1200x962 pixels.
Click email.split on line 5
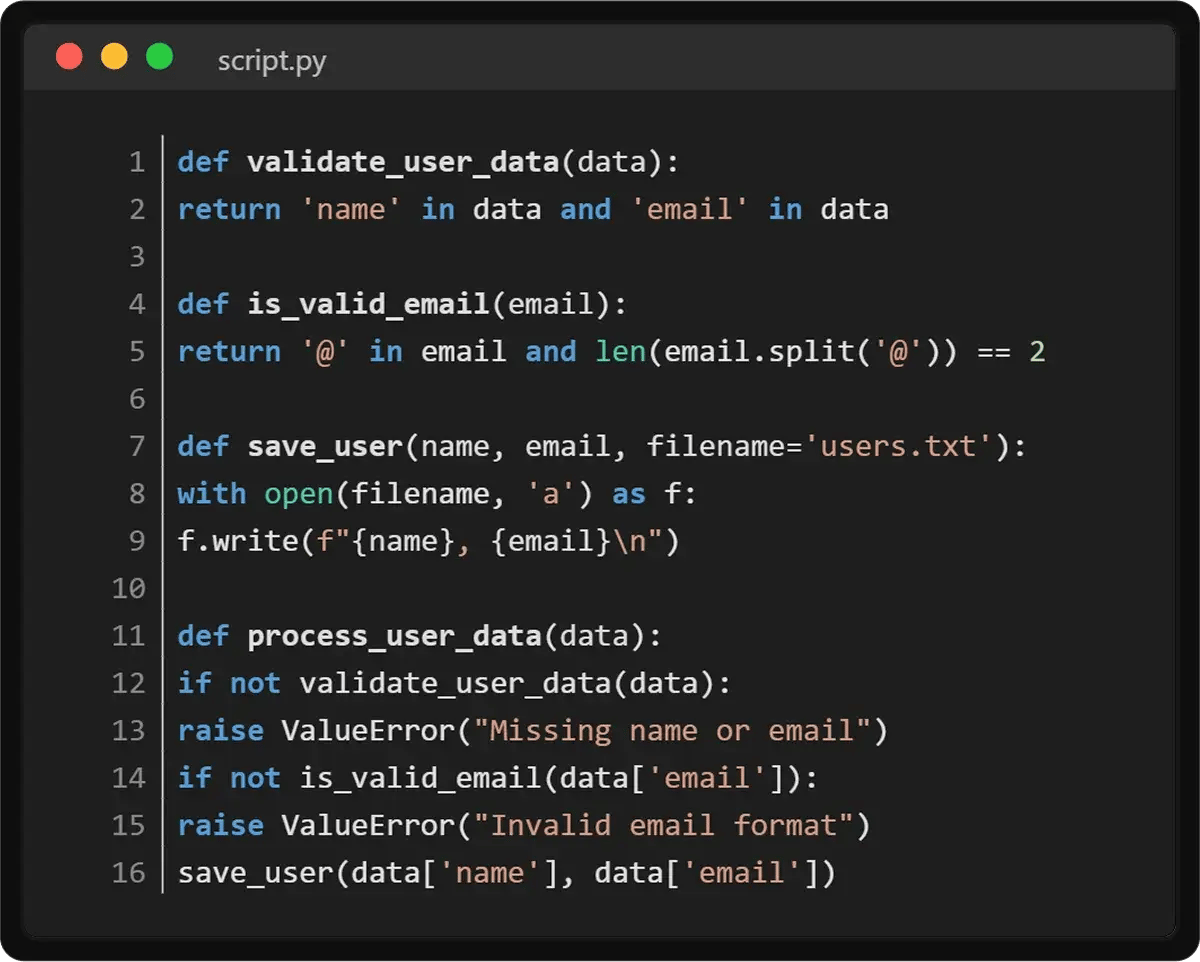[759, 352]
